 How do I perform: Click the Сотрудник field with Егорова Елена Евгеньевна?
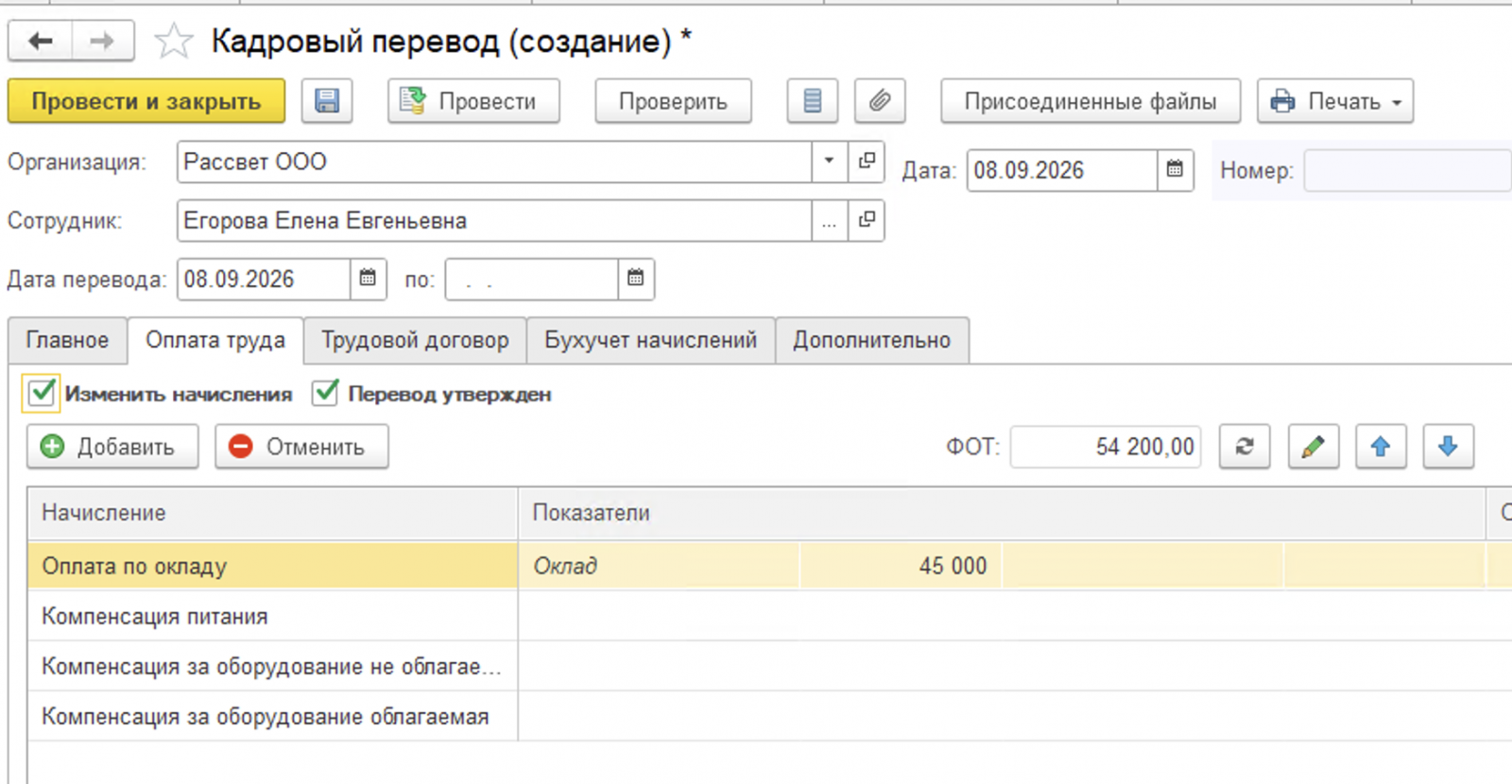(494, 220)
